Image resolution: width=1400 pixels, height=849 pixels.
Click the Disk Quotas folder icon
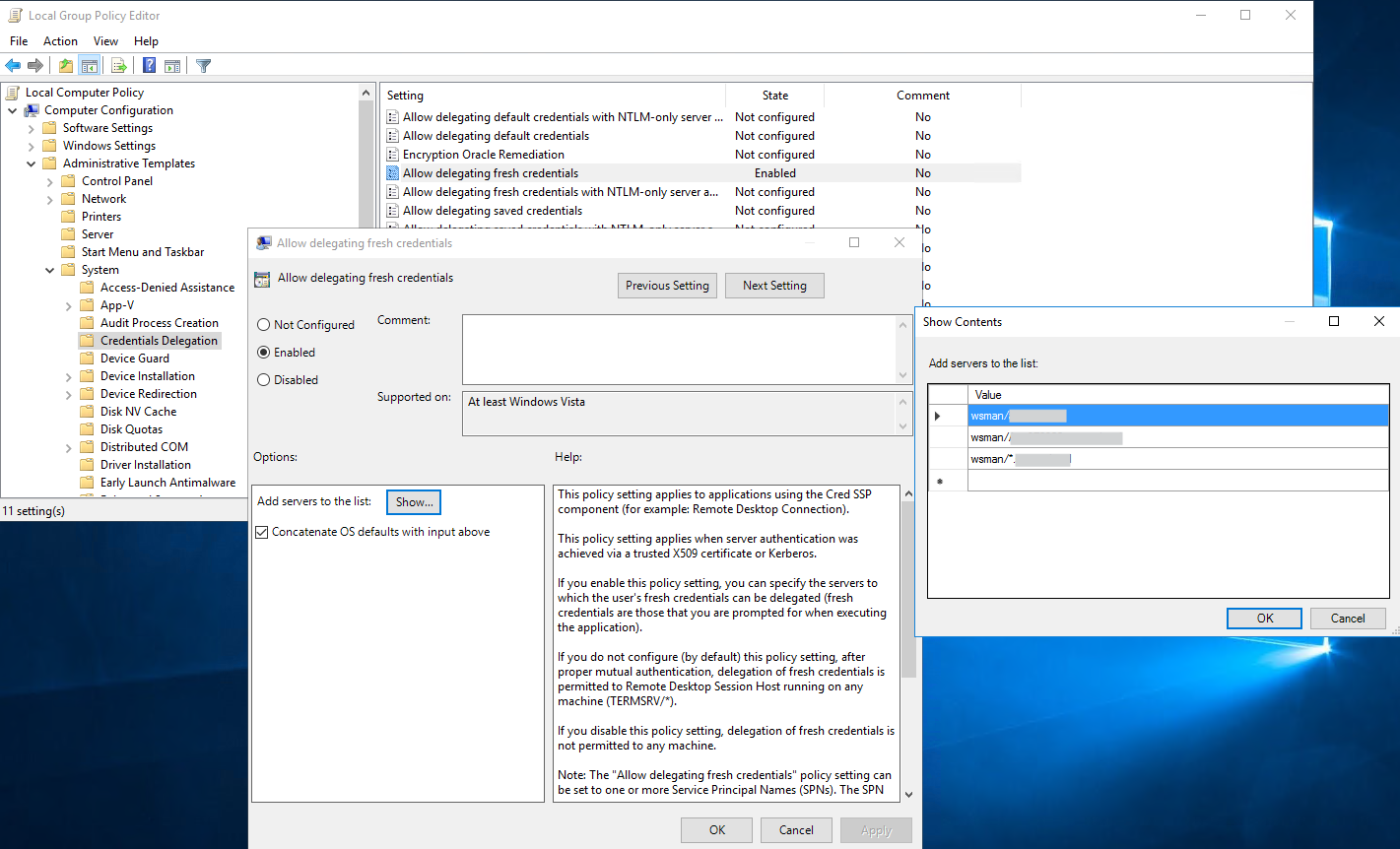(x=88, y=429)
